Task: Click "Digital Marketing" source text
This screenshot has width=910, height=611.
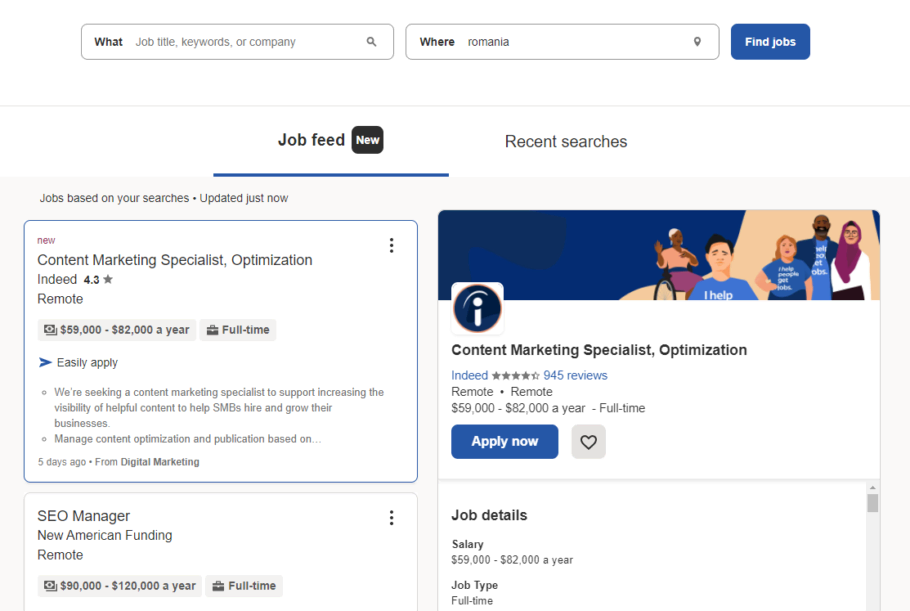Action: click(160, 462)
